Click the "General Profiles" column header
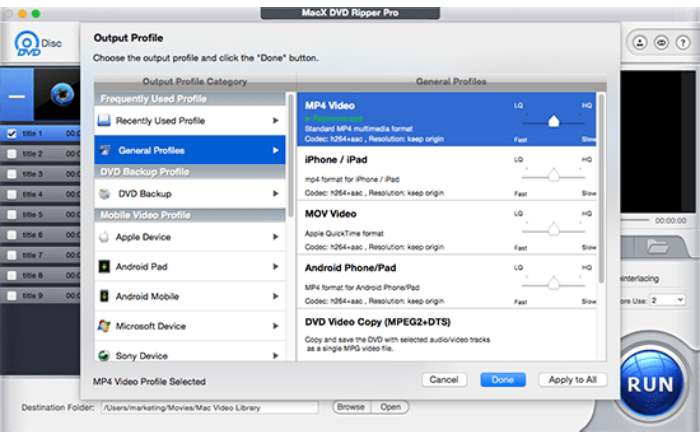This screenshot has height=440, width=700. click(451, 82)
